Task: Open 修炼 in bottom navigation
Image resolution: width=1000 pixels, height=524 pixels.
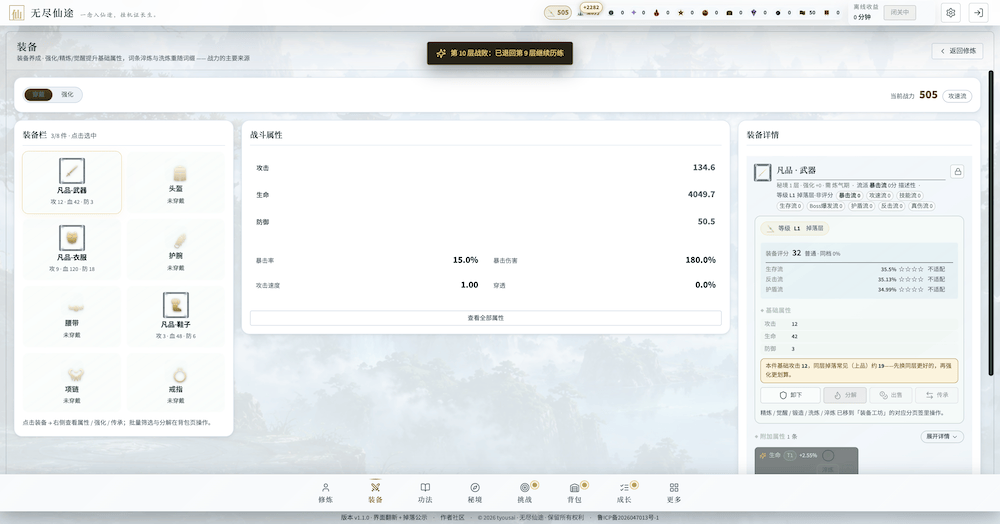Action: click(x=325, y=493)
